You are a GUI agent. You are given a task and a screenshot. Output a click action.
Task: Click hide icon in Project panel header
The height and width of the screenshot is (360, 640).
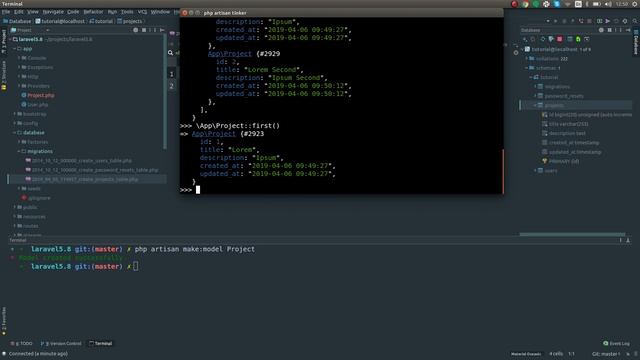[162, 30]
